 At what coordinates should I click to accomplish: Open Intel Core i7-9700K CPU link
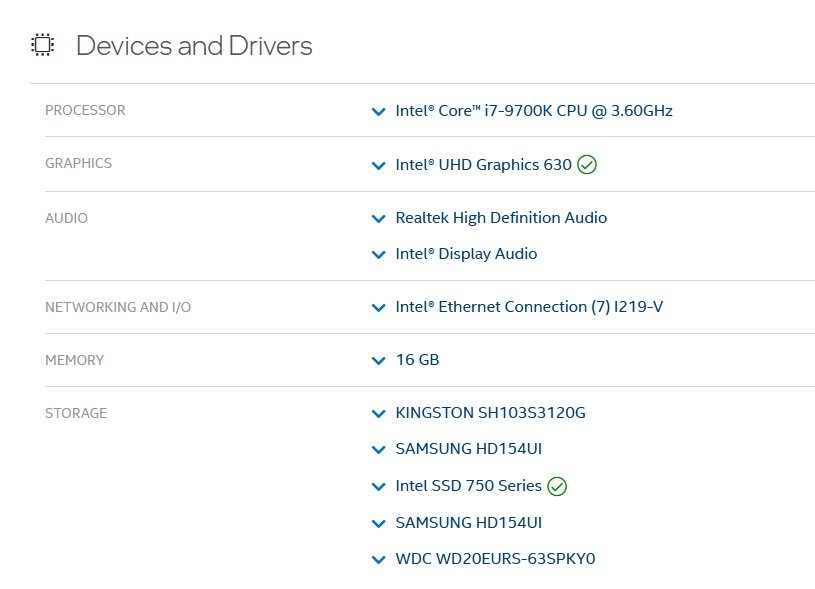click(534, 111)
